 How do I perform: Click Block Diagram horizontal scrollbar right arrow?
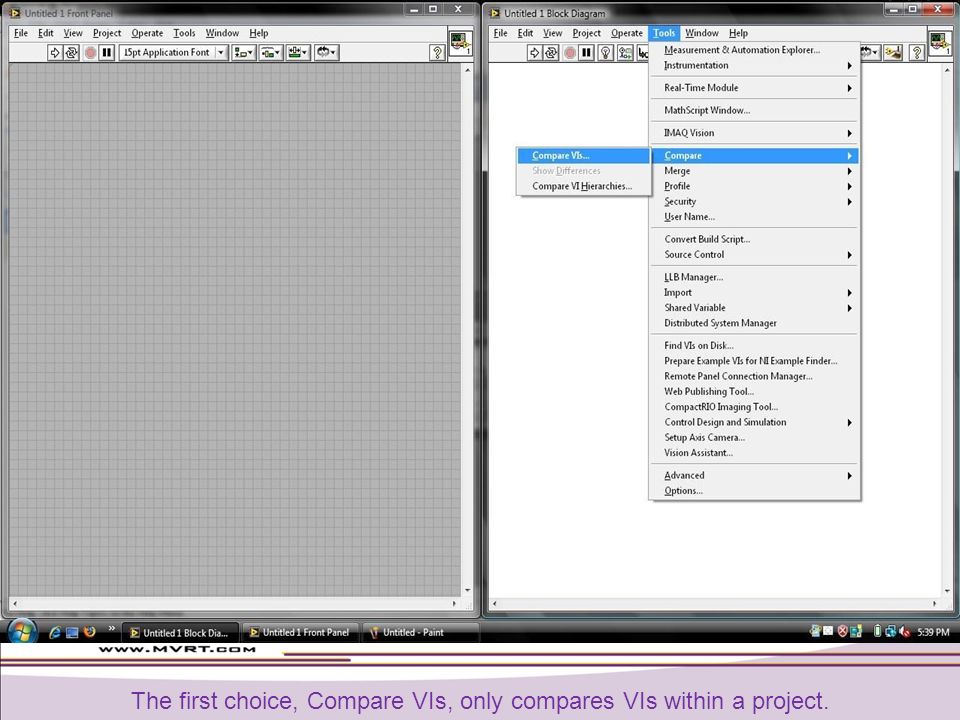(x=934, y=604)
